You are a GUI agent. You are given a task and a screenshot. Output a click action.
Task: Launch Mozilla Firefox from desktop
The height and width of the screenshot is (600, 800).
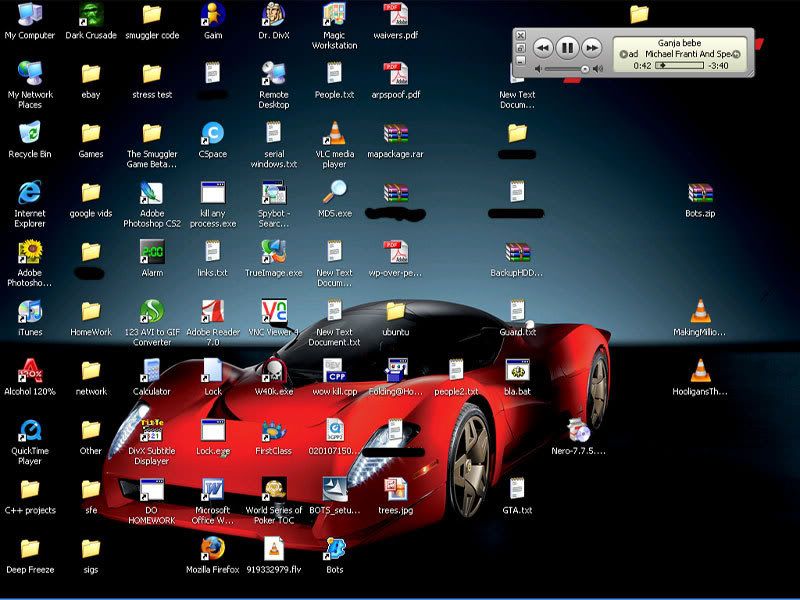pyautogui.click(x=212, y=549)
